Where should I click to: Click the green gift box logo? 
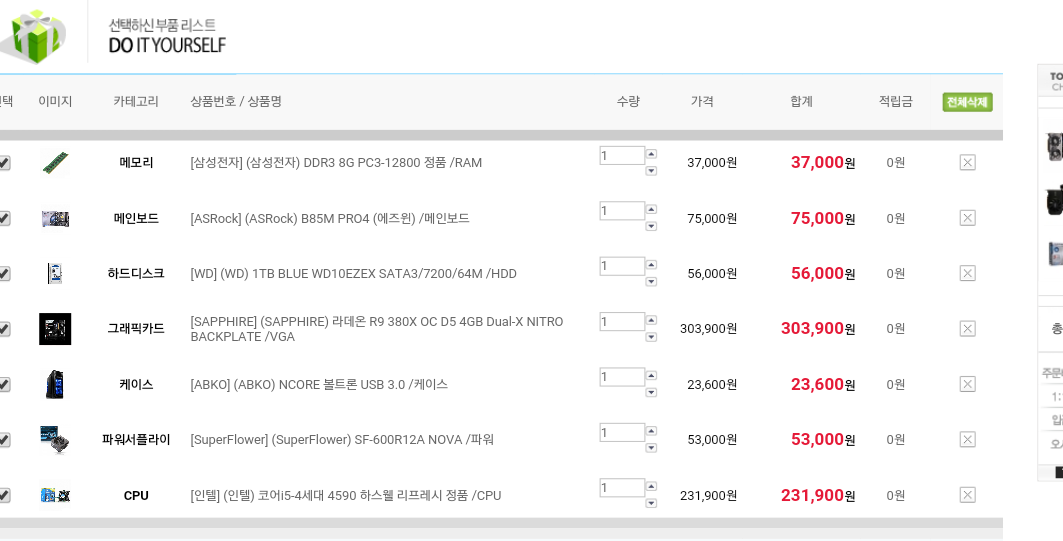(x=34, y=35)
